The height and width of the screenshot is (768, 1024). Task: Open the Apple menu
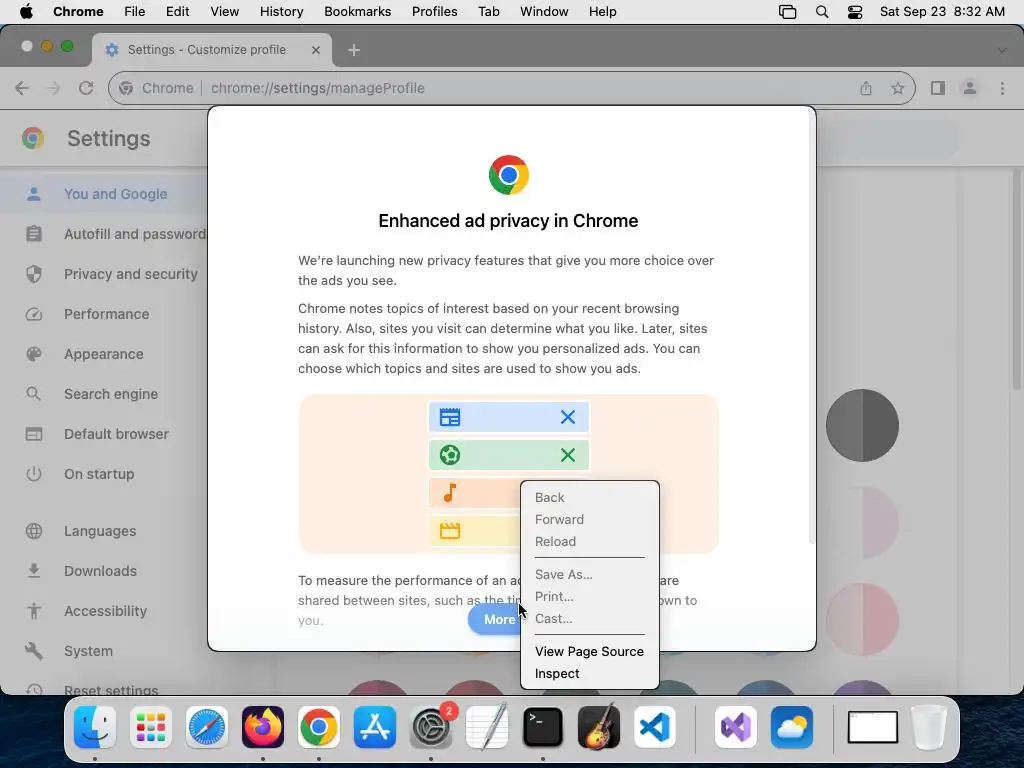click(x=26, y=12)
